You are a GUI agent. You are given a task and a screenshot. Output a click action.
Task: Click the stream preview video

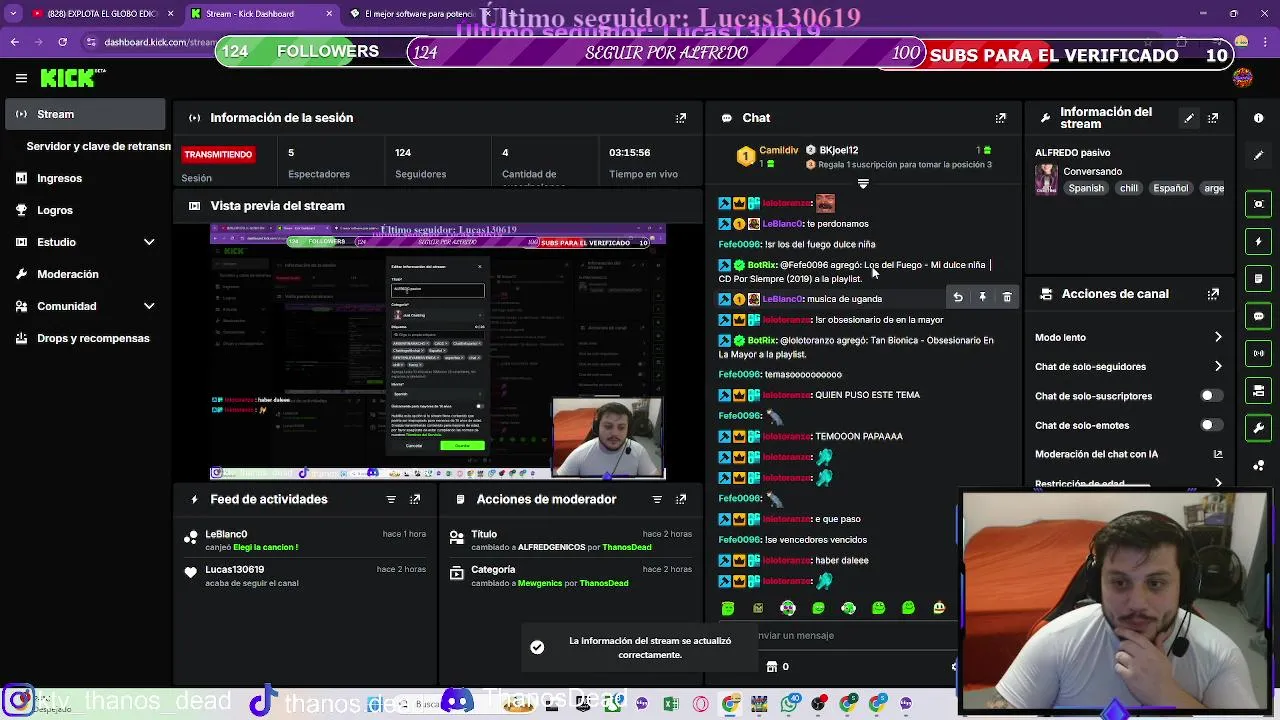(437, 352)
